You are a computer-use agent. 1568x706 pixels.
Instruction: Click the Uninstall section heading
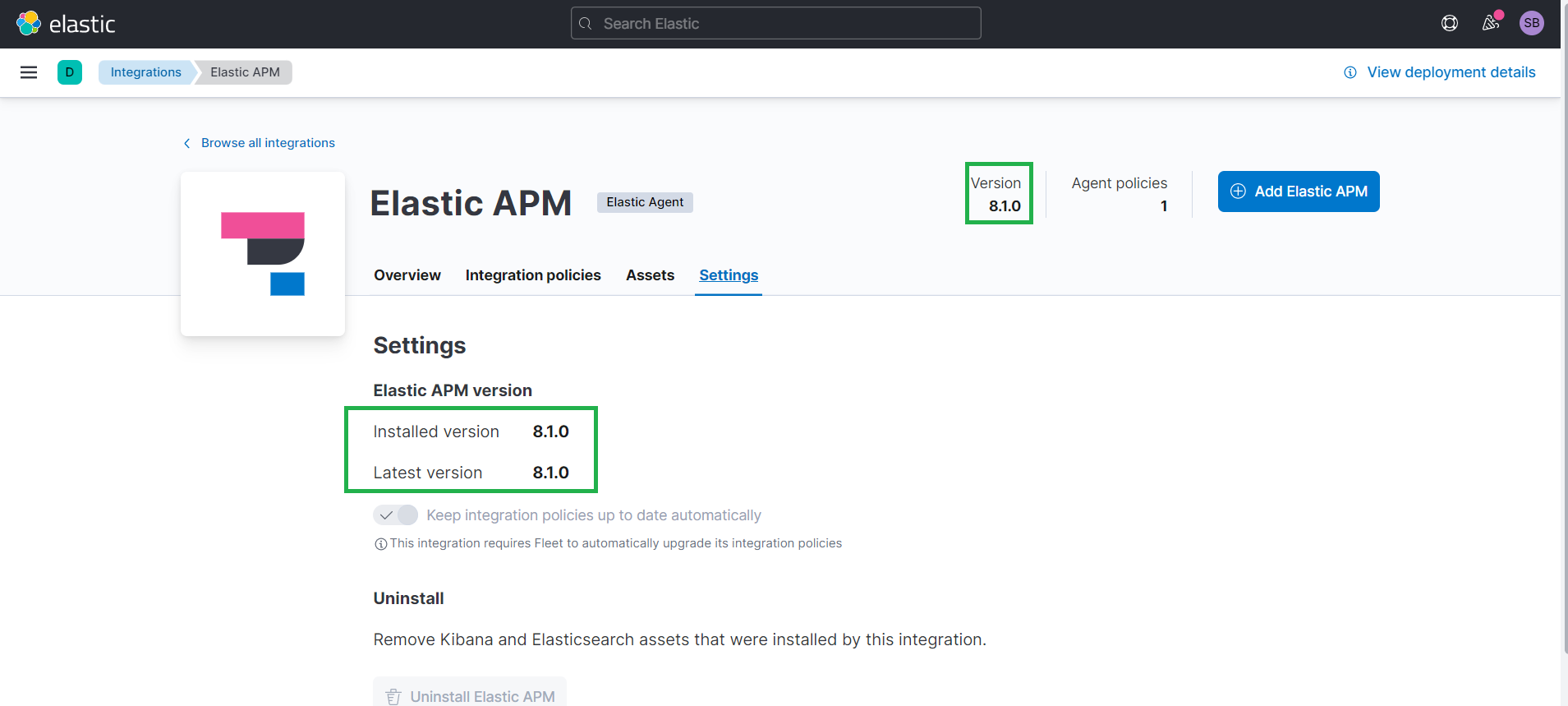coord(409,598)
